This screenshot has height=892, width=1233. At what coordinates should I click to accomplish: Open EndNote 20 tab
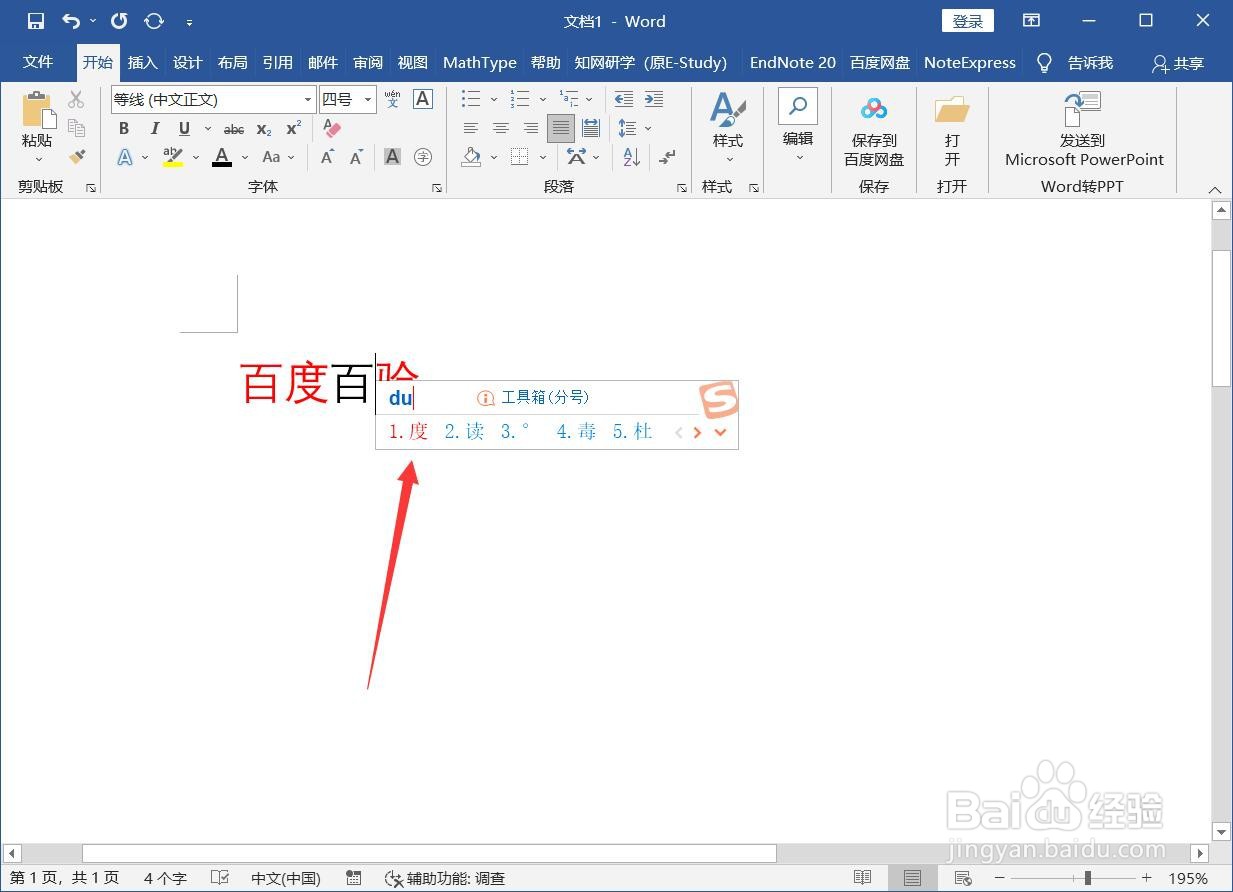pyautogui.click(x=793, y=62)
